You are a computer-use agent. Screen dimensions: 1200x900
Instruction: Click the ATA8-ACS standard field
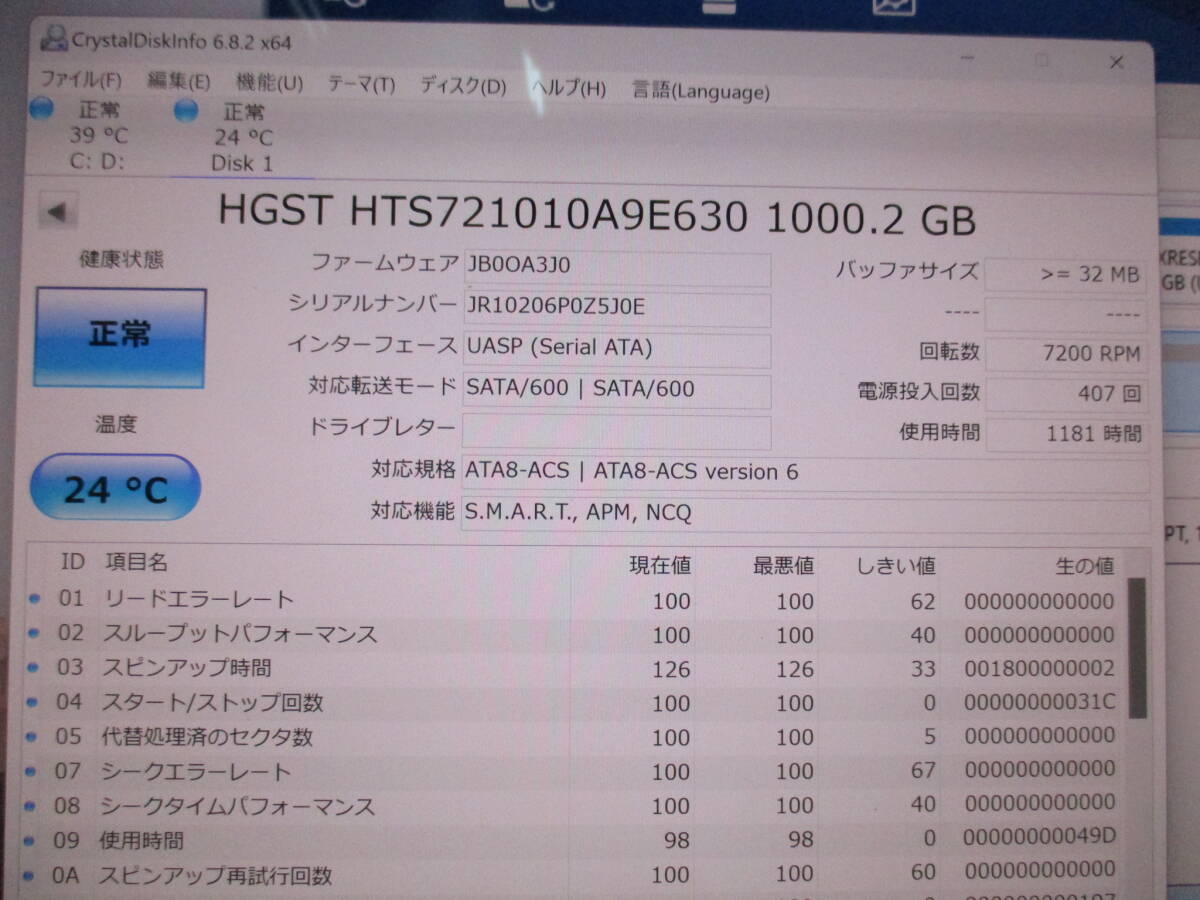pos(805,473)
